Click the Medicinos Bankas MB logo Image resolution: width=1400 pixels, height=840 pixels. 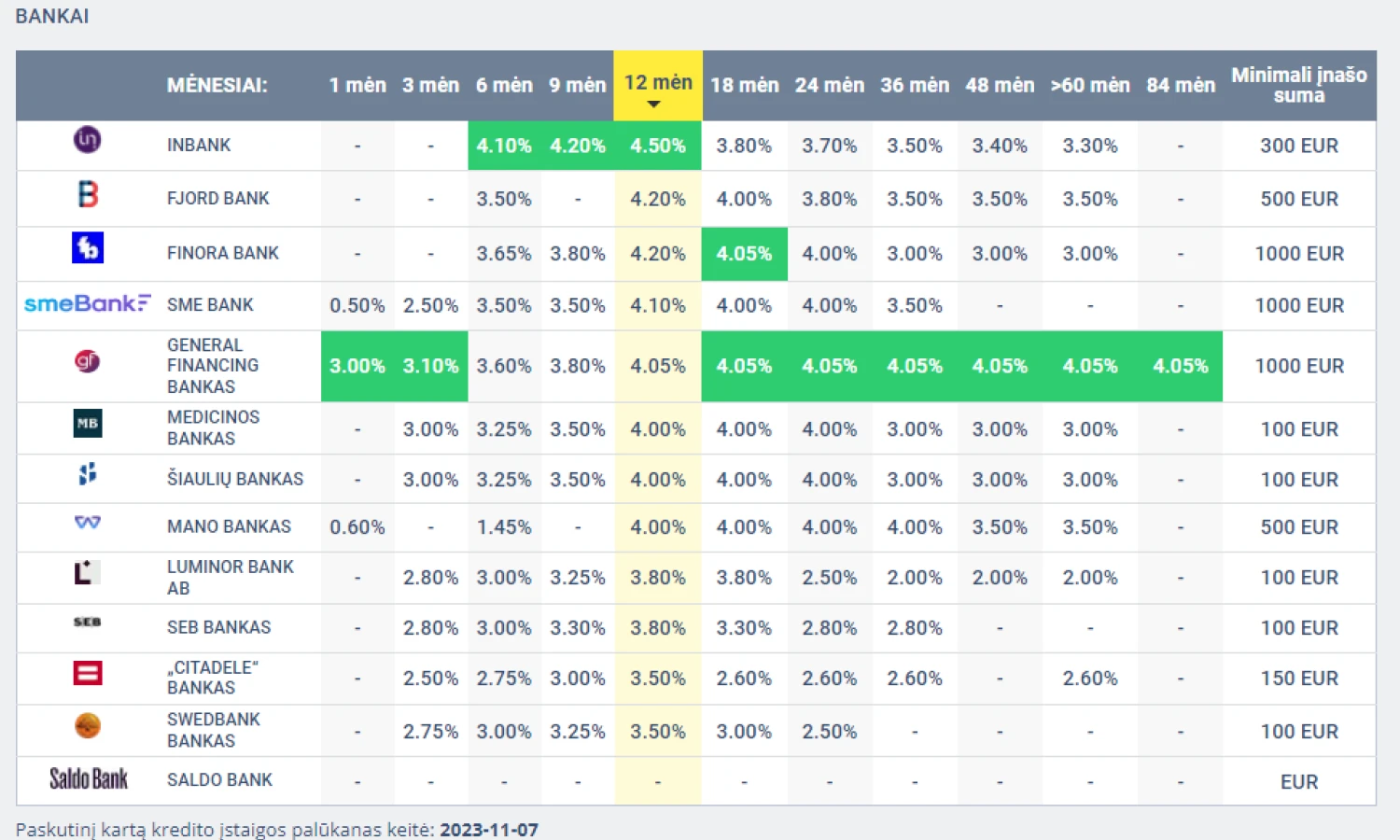[x=88, y=424]
